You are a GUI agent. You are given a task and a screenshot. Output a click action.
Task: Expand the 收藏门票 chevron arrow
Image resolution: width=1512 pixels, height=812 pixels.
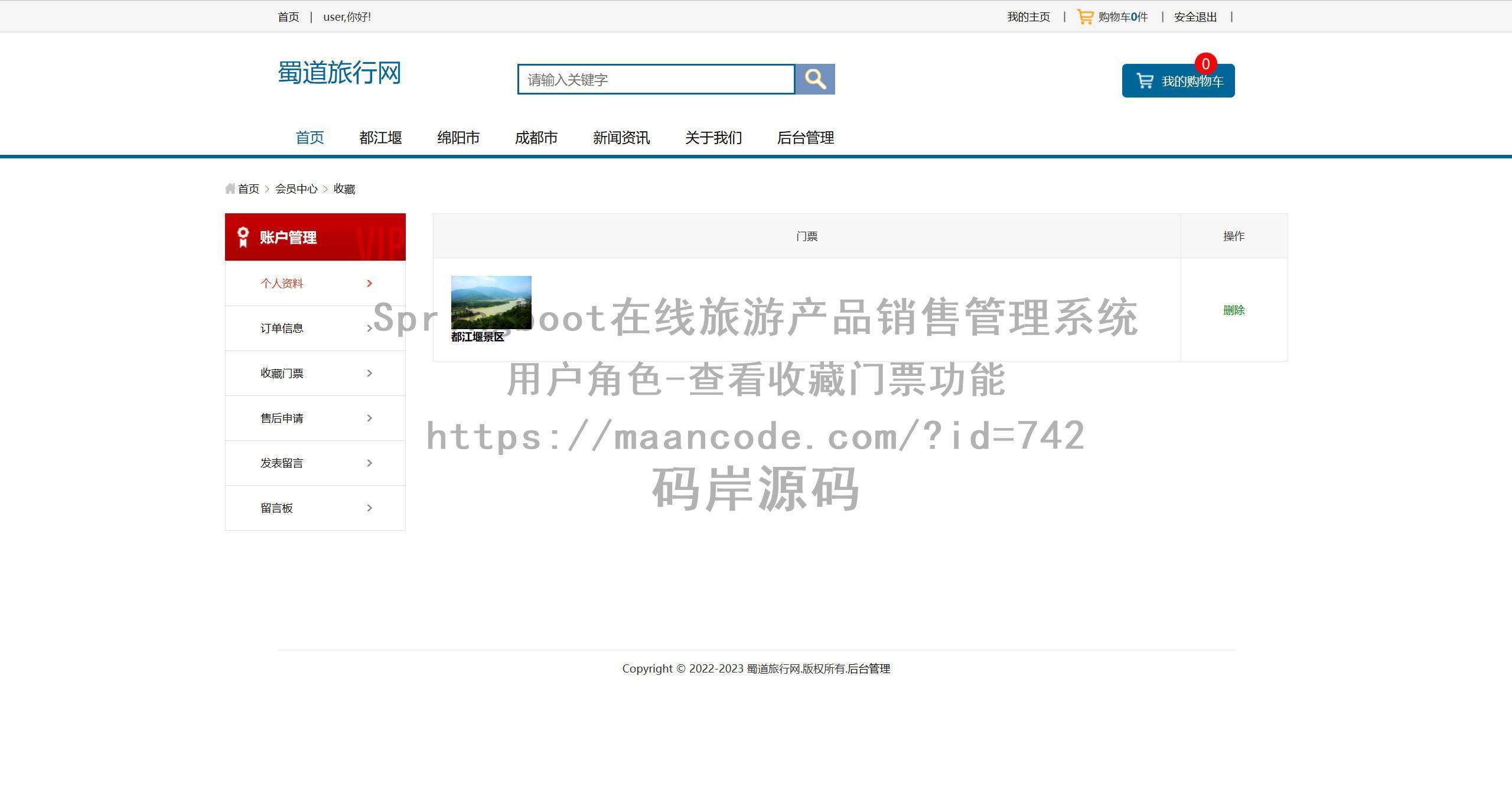[x=370, y=373]
